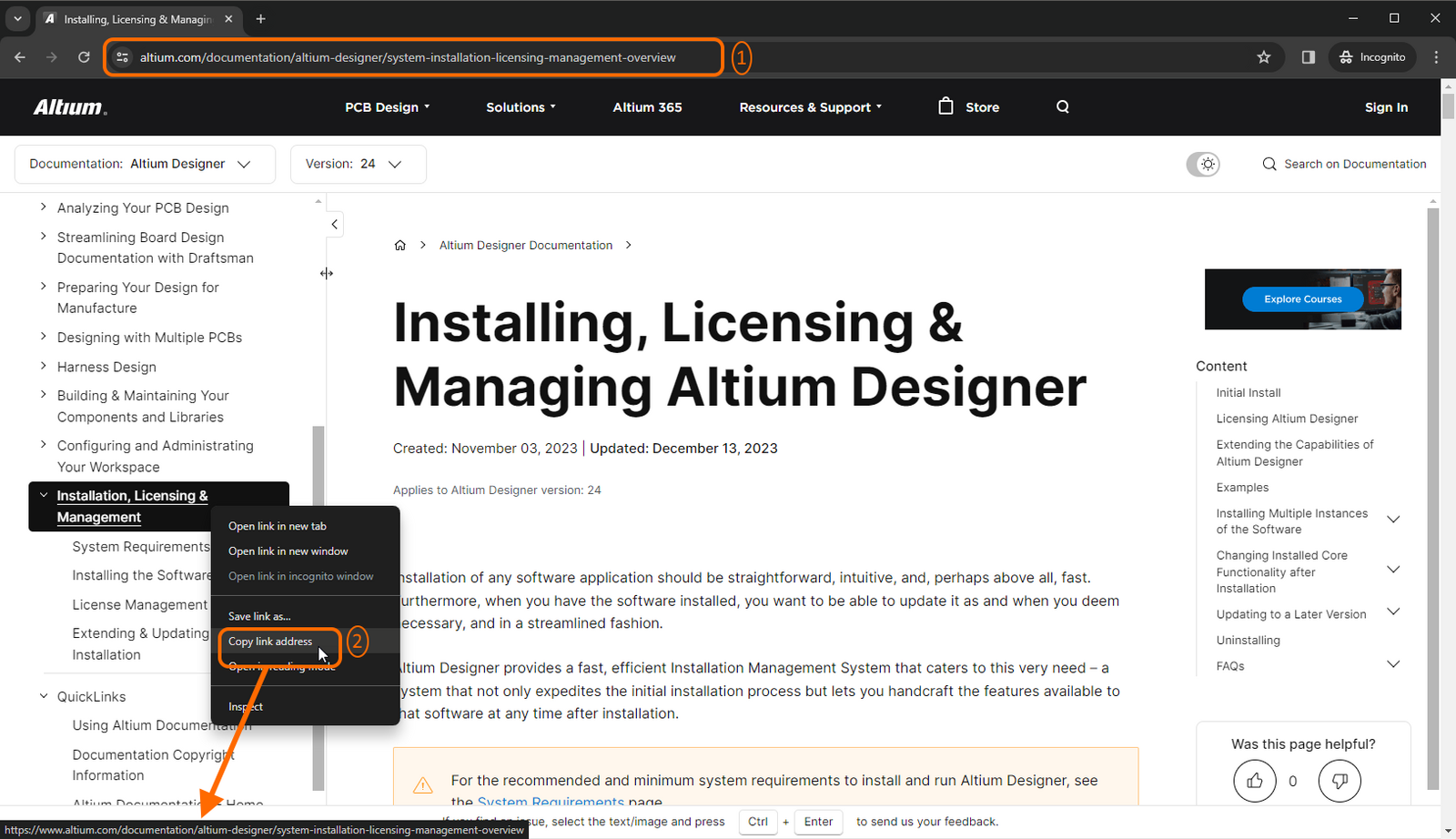
Task: Collapse Installation, Licensing & Management section
Action: pos(43,496)
